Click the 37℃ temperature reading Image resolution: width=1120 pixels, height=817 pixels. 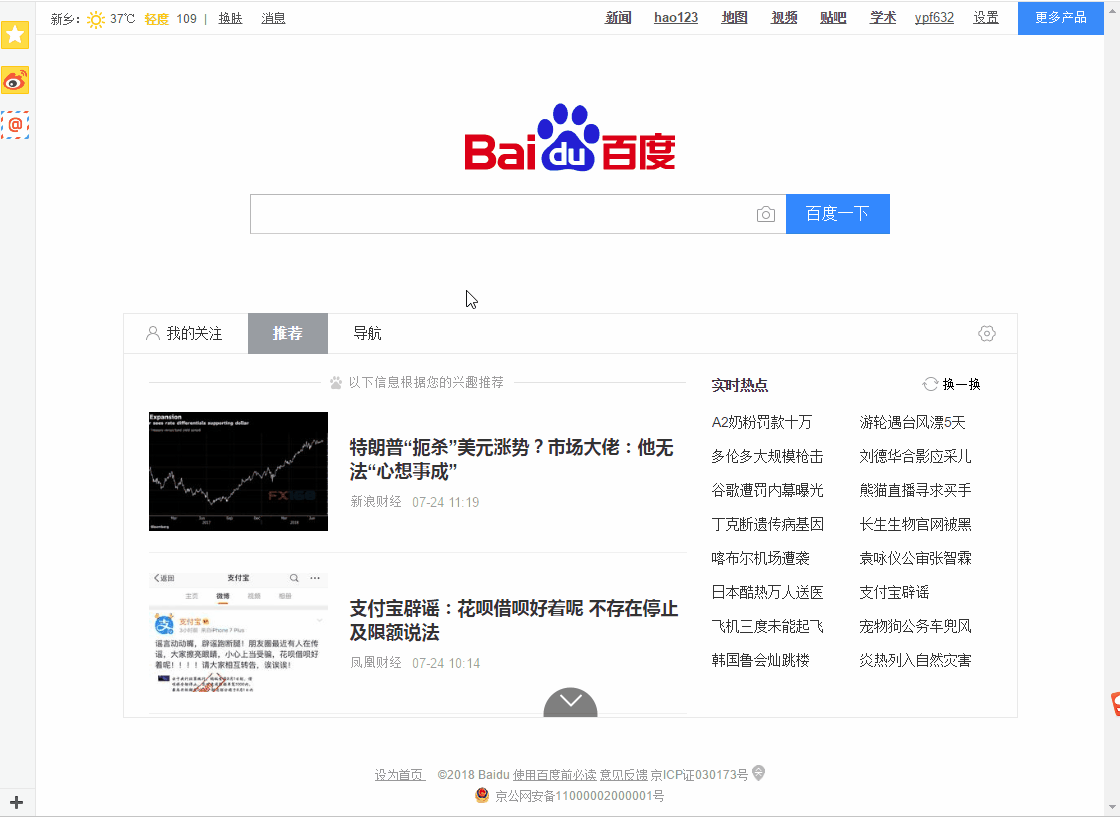[x=122, y=19]
